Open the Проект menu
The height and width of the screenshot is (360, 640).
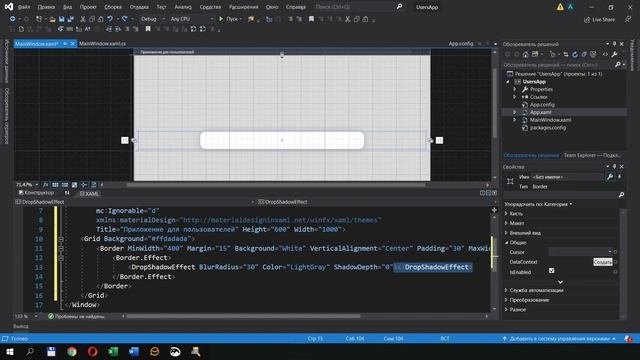pos(88,7)
